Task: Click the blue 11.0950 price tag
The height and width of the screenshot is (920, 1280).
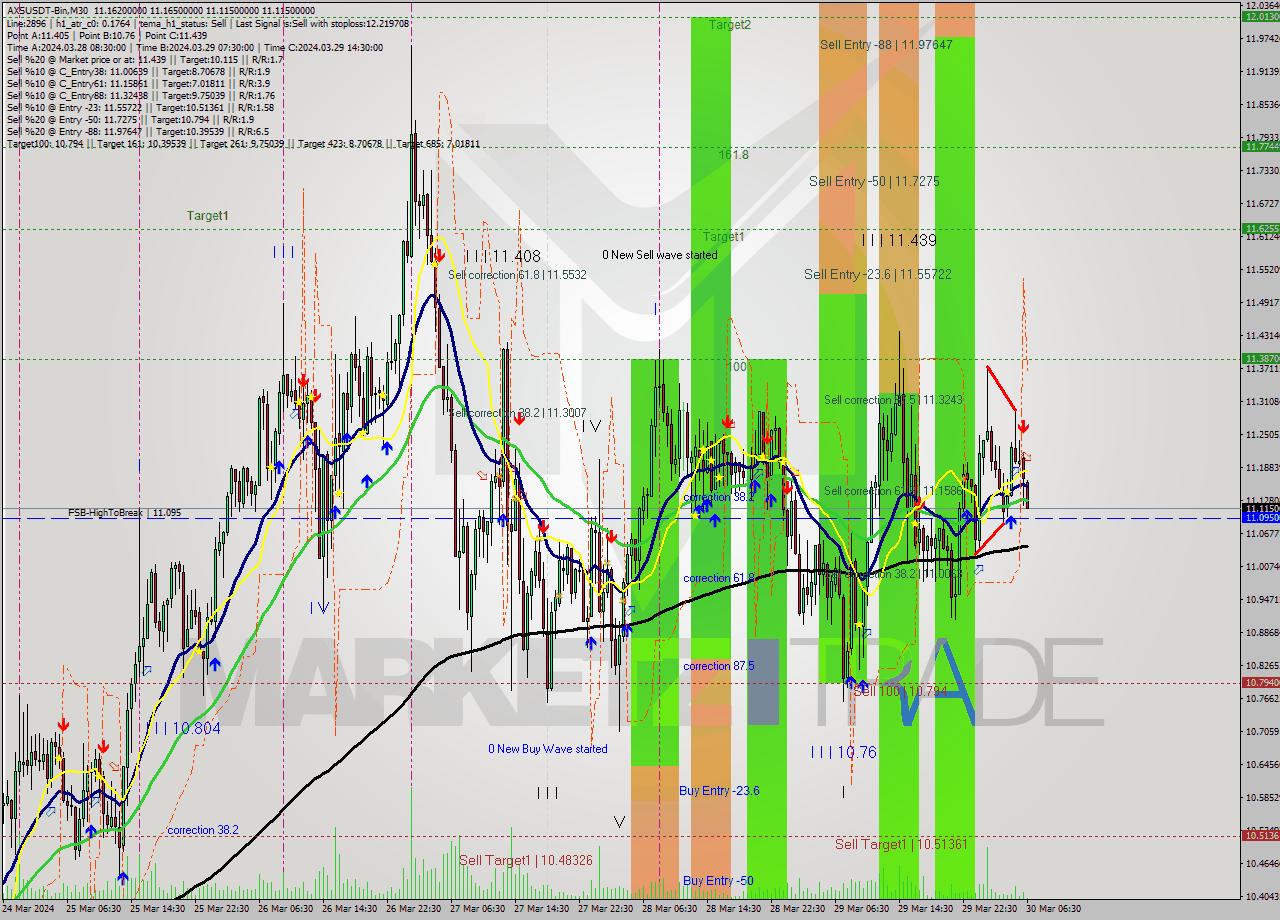Action: pos(1260,518)
